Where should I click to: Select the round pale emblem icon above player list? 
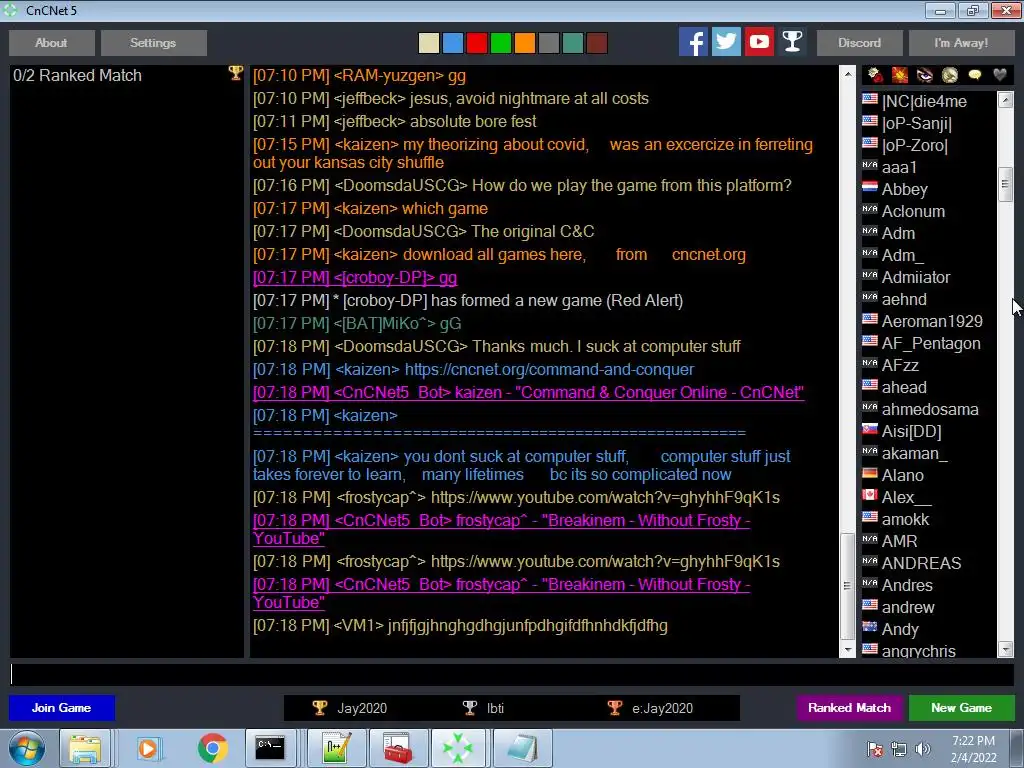click(950, 75)
